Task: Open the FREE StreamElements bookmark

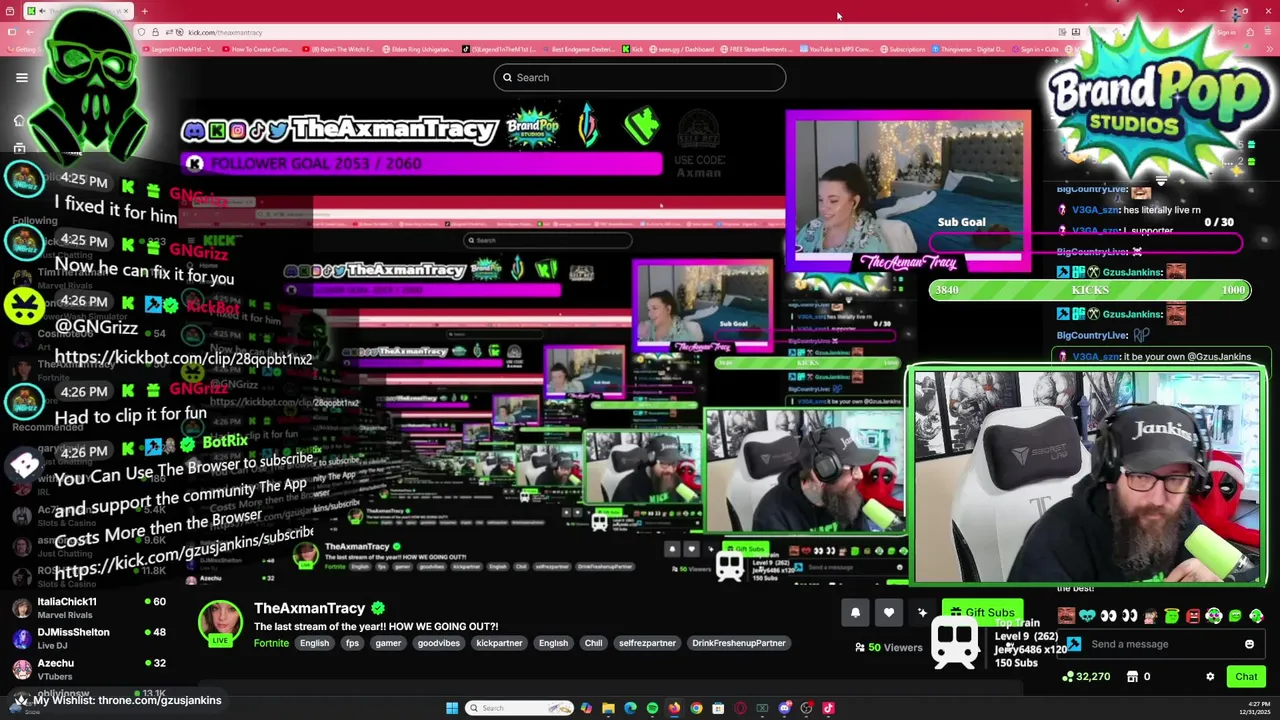Action: pos(757,48)
